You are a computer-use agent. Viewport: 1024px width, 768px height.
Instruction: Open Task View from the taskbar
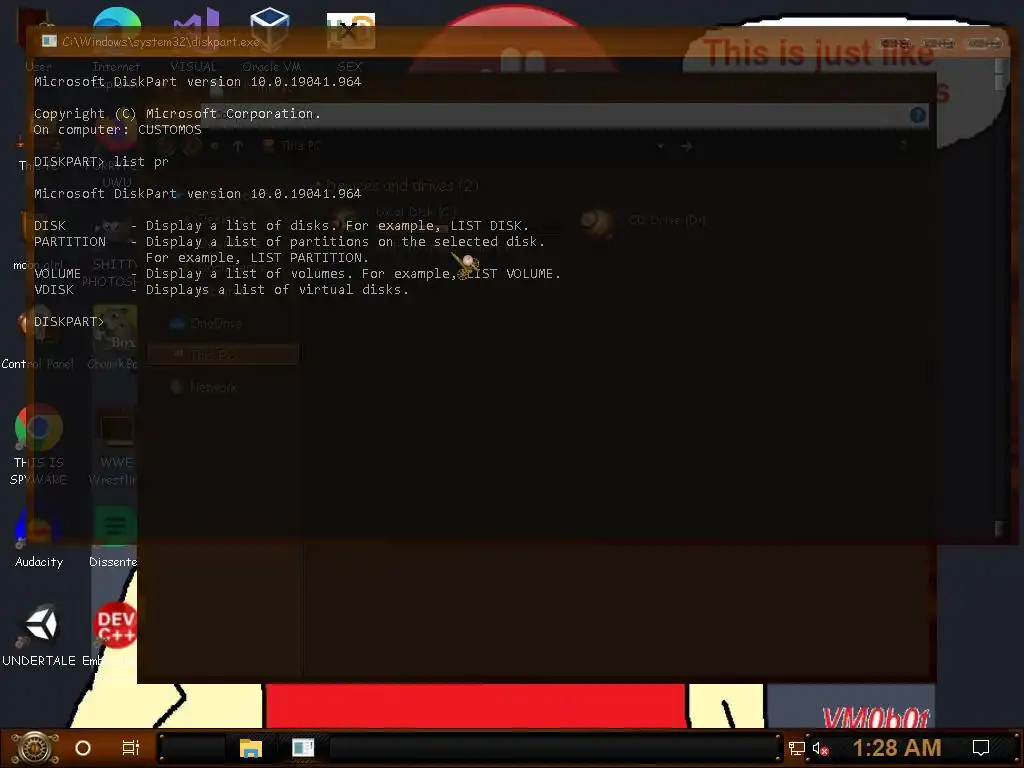[131, 748]
